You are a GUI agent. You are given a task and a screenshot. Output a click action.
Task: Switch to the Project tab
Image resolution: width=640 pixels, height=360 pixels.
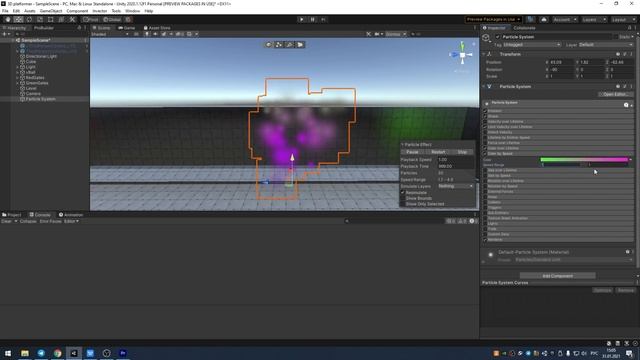click(12, 215)
